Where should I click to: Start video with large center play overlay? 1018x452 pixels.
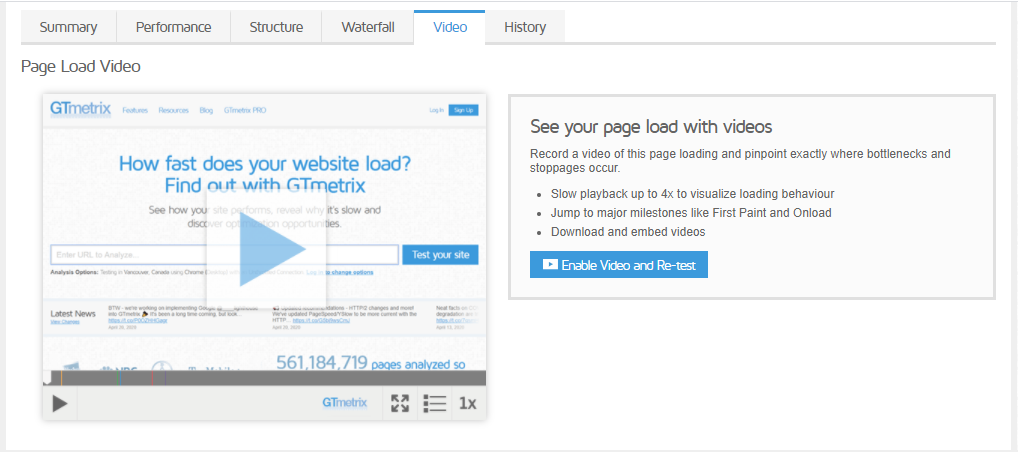pyautogui.click(x=266, y=249)
